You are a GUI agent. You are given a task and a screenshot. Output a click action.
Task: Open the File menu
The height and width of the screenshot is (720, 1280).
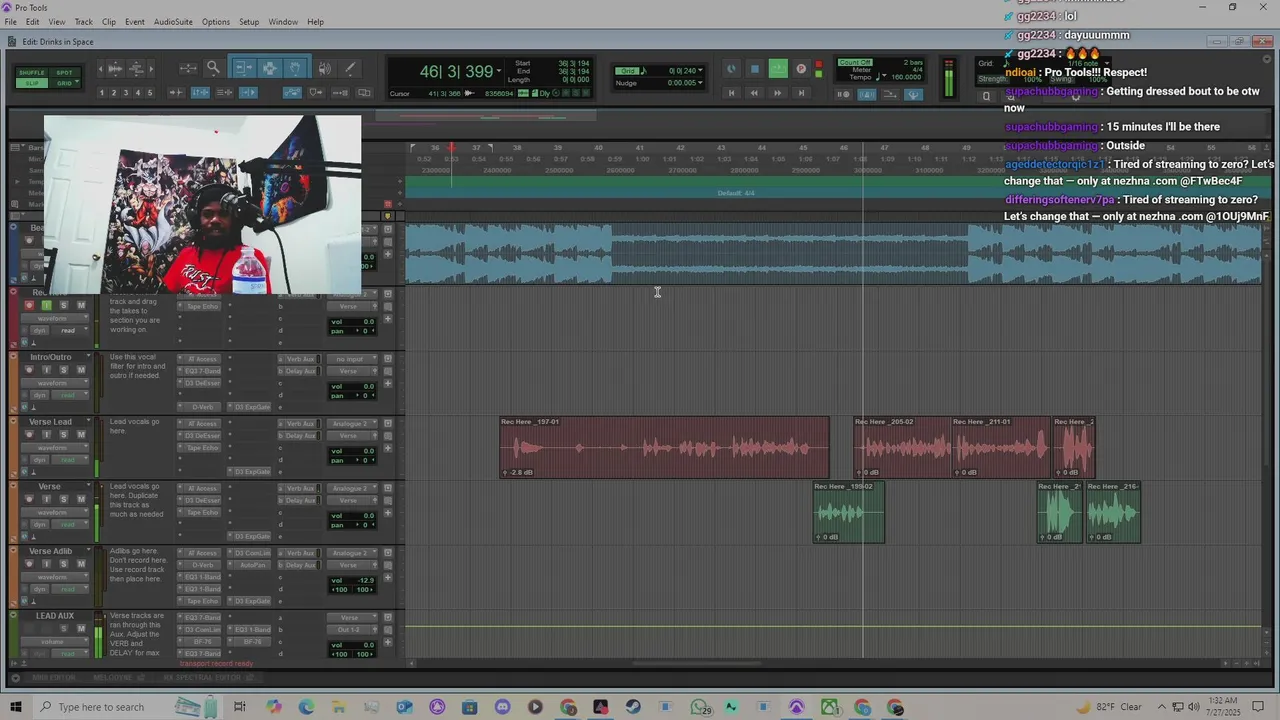11,22
